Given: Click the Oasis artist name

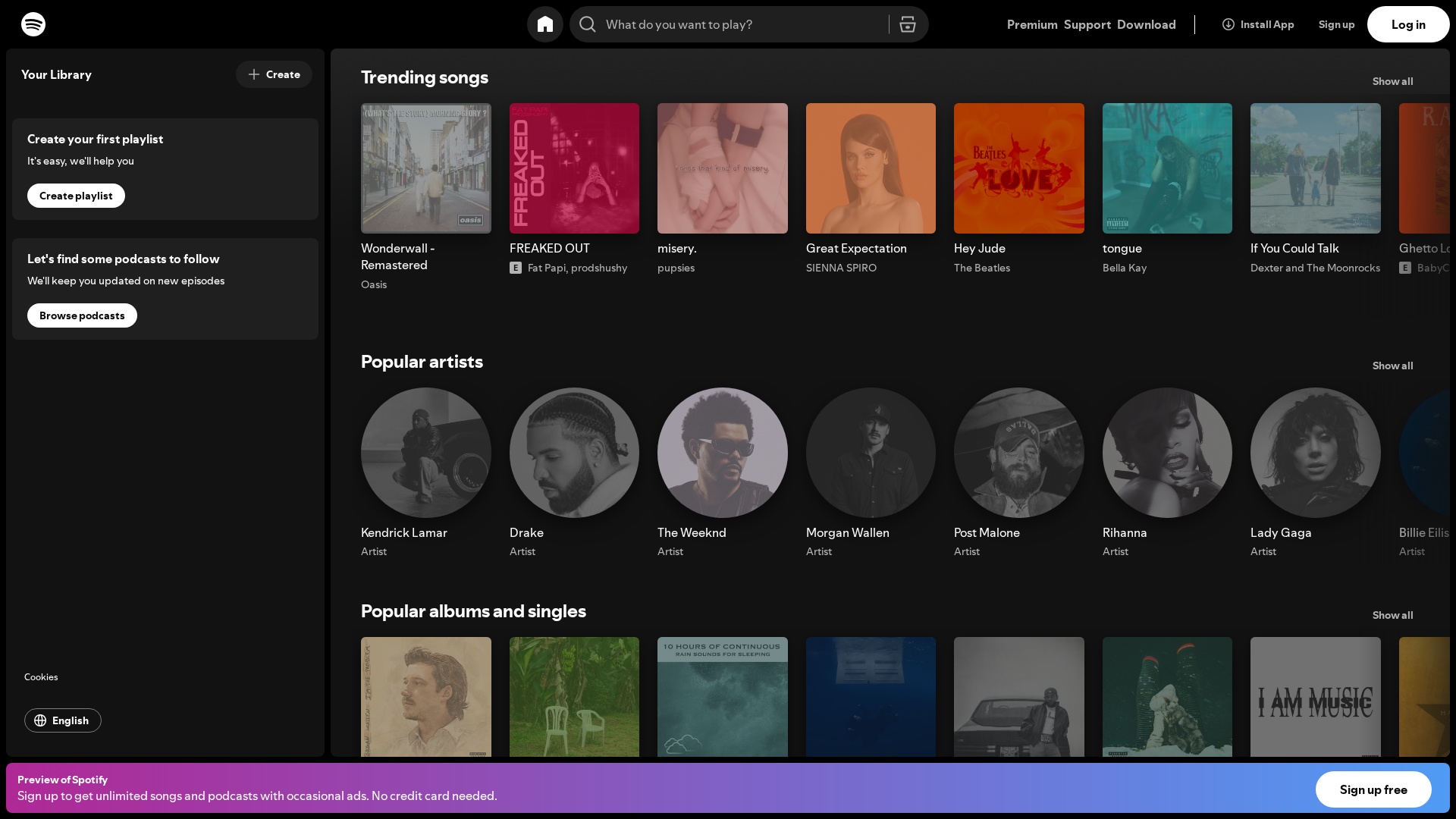Looking at the screenshot, I should [374, 284].
